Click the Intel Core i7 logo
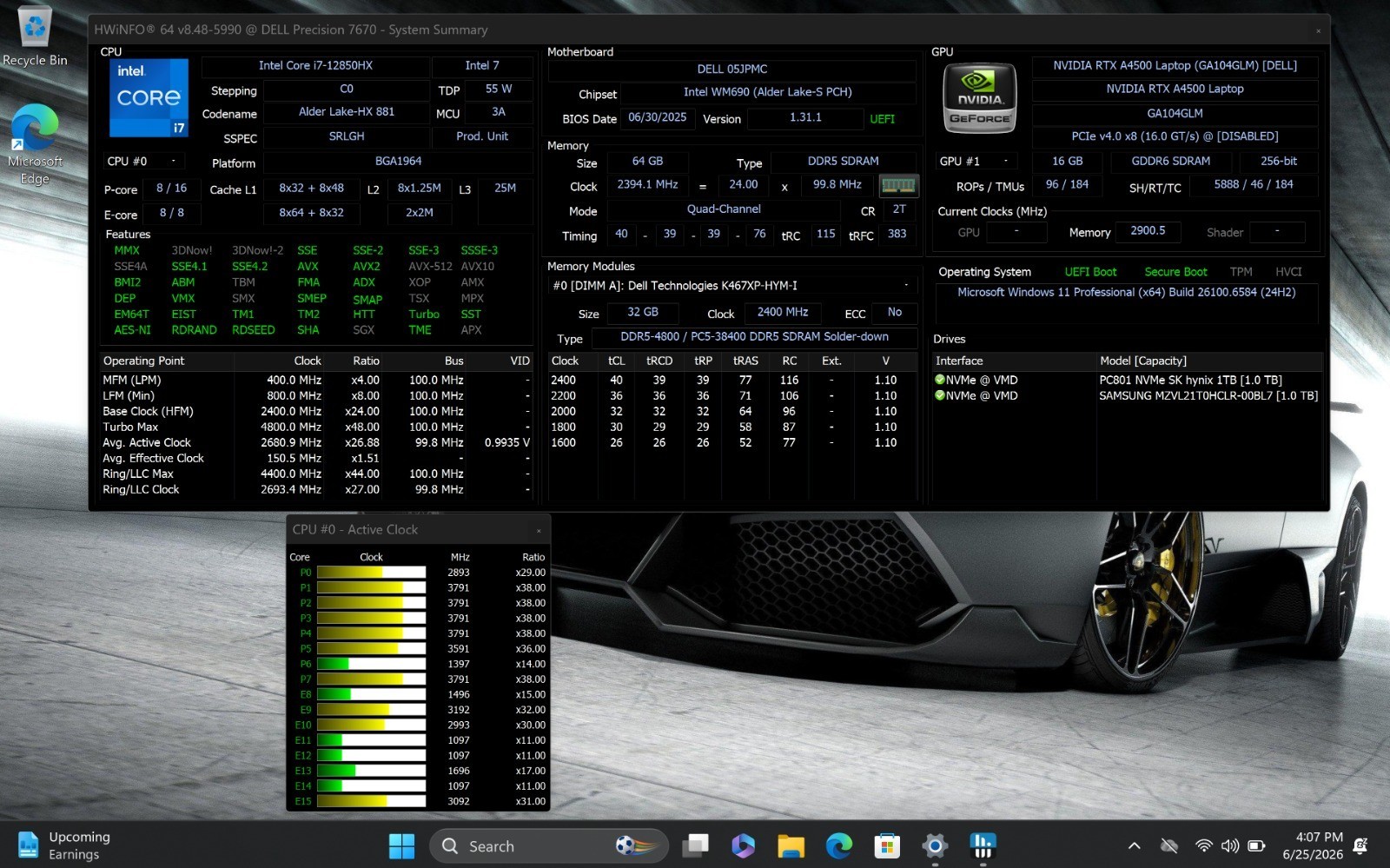This screenshot has height=868, width=1390. click(149, 97)
